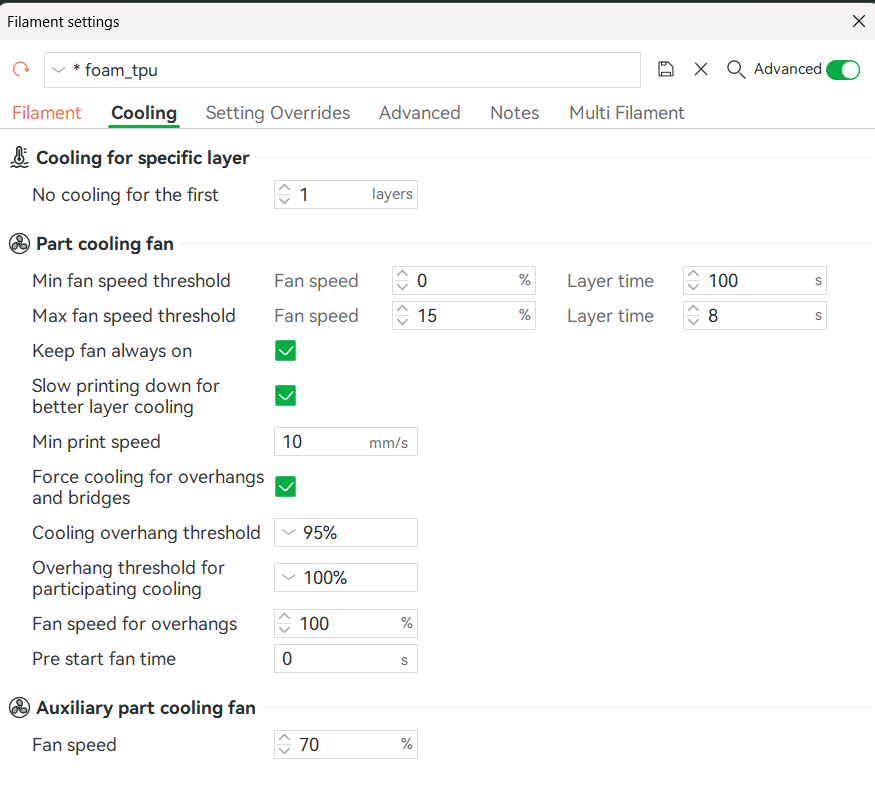Viewport: 875px width, 785px height.
Task: Toggle the Advanced mode switch
Action: pos(842,69)
